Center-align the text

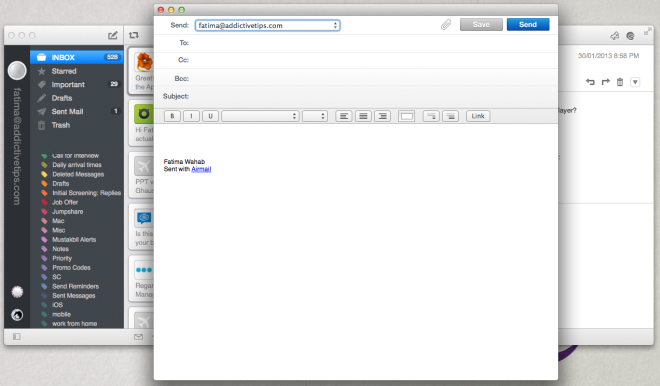pos(363,116)
